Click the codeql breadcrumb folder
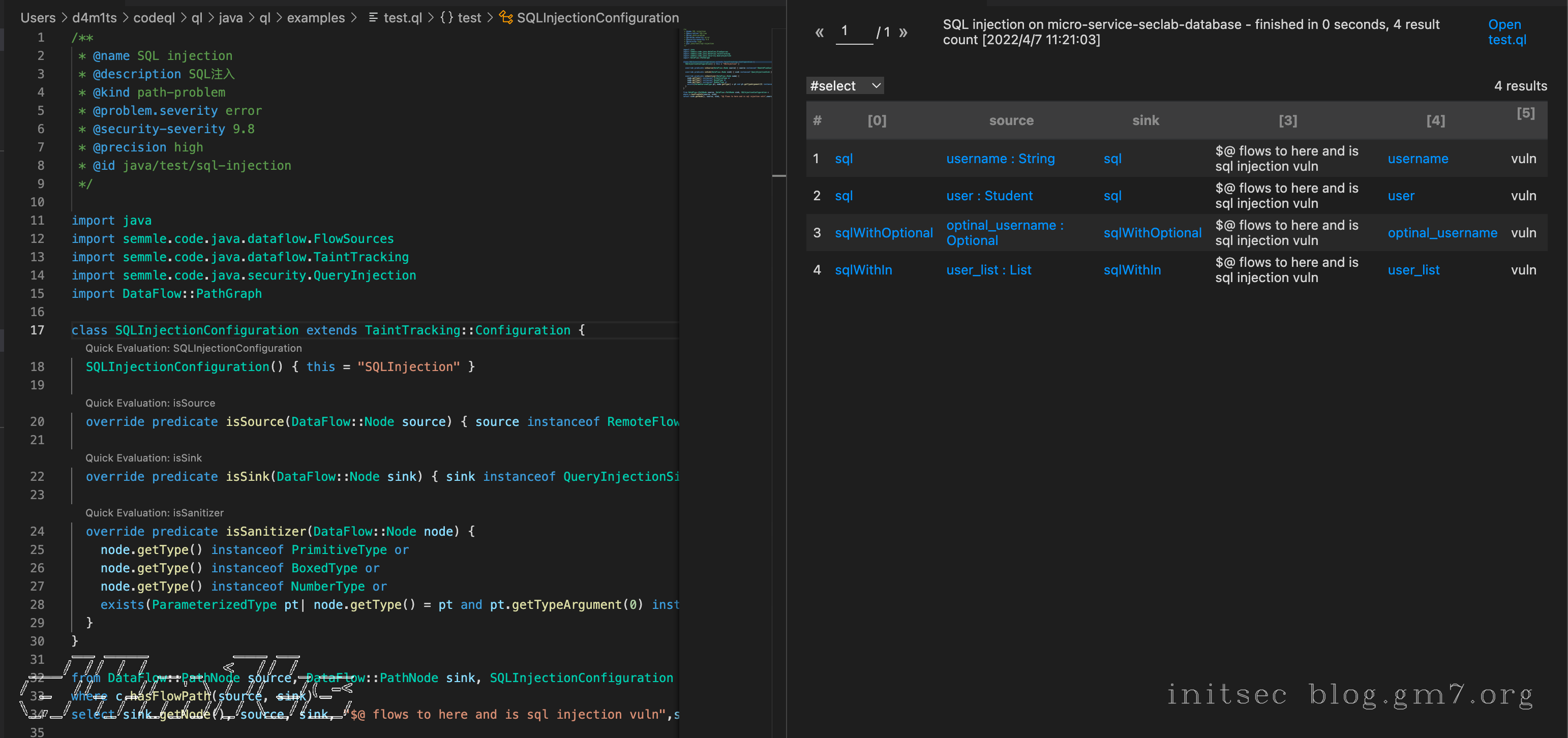 pos(154,18)
